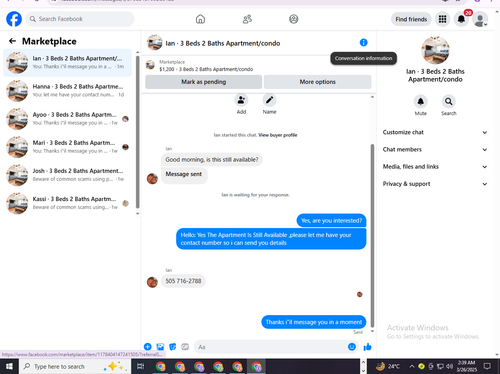Screen dimensions: 500x374
Task: Open the $1,200 listing Marketplace link
Action: coord(206,69)
